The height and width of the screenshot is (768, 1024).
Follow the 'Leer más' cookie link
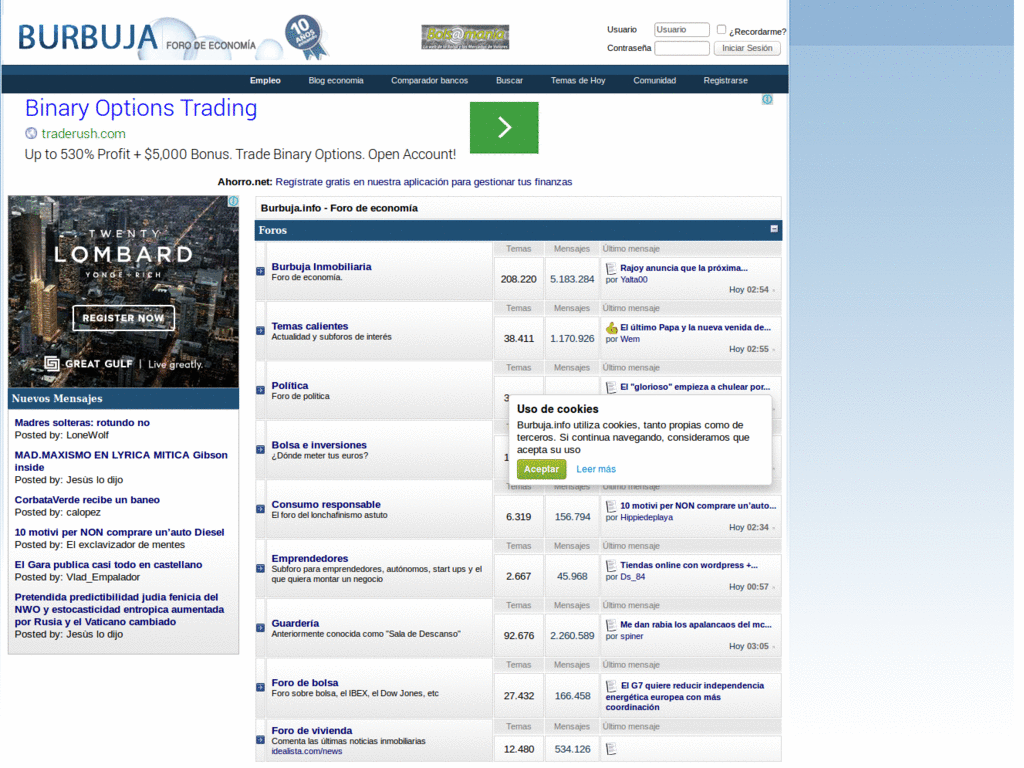[x=596, y=469]
